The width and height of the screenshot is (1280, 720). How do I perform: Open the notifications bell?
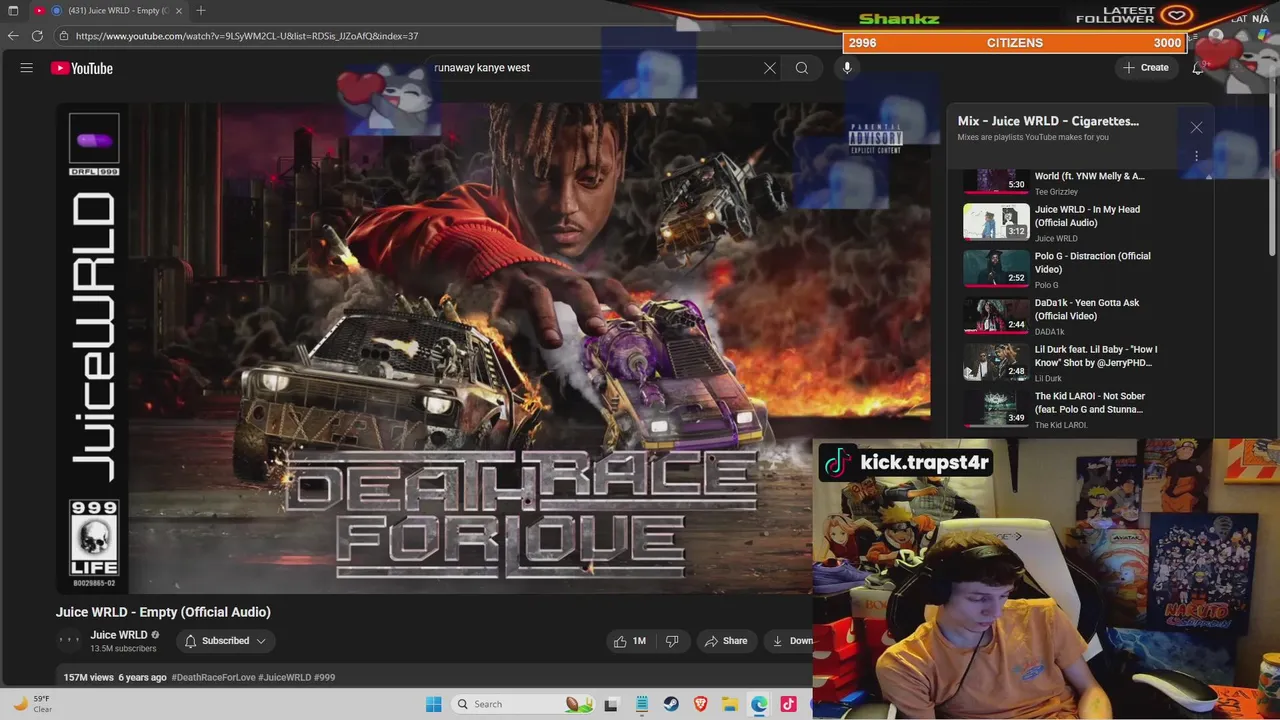pyautogui.click(x=1198, y=68)
